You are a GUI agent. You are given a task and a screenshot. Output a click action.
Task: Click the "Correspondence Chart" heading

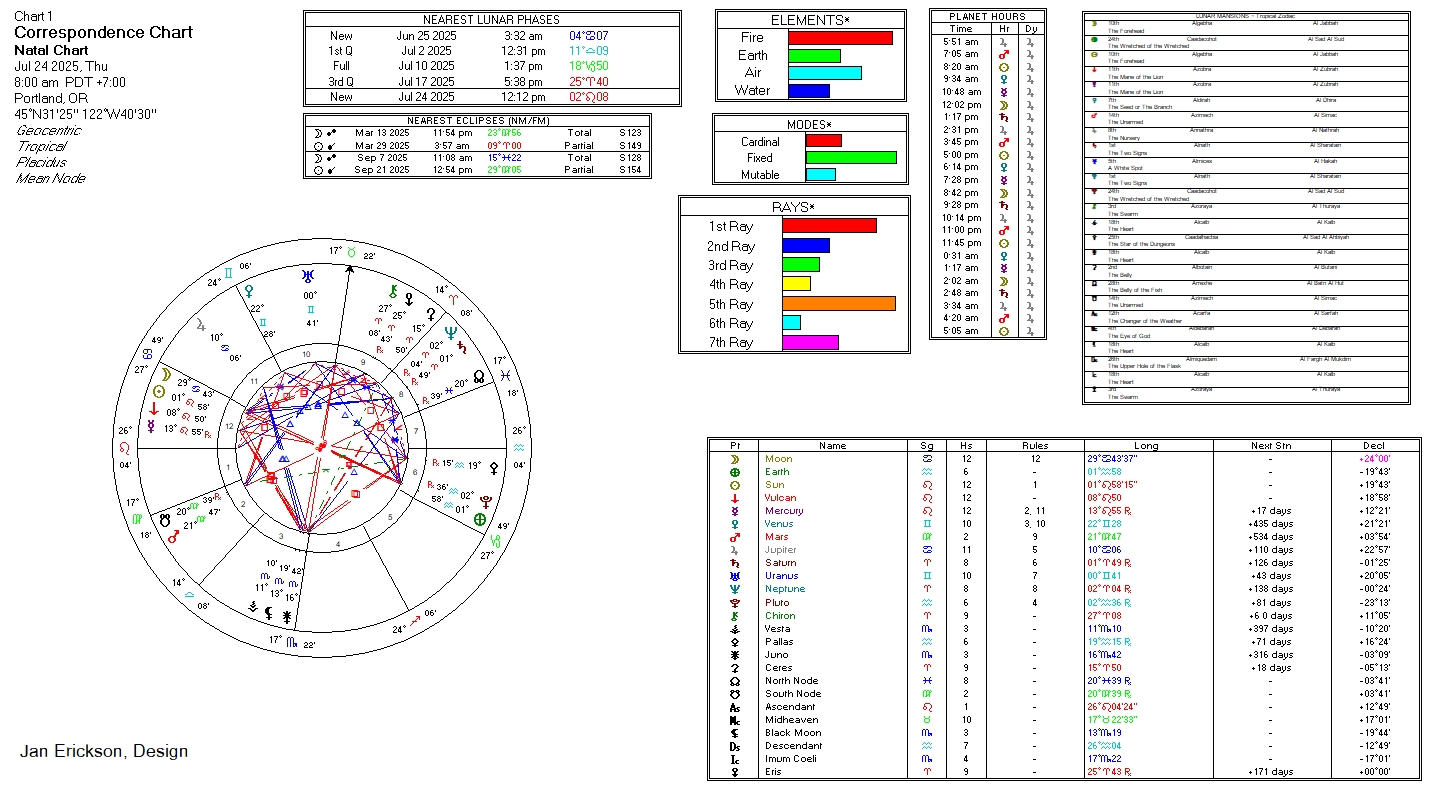tap(103, 33)
